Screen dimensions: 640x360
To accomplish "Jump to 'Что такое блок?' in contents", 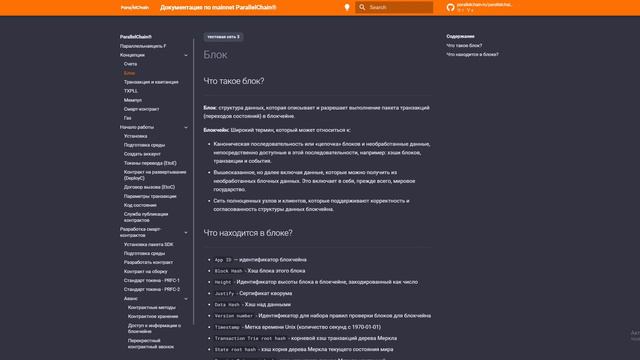I will click(x=464, y=45).
